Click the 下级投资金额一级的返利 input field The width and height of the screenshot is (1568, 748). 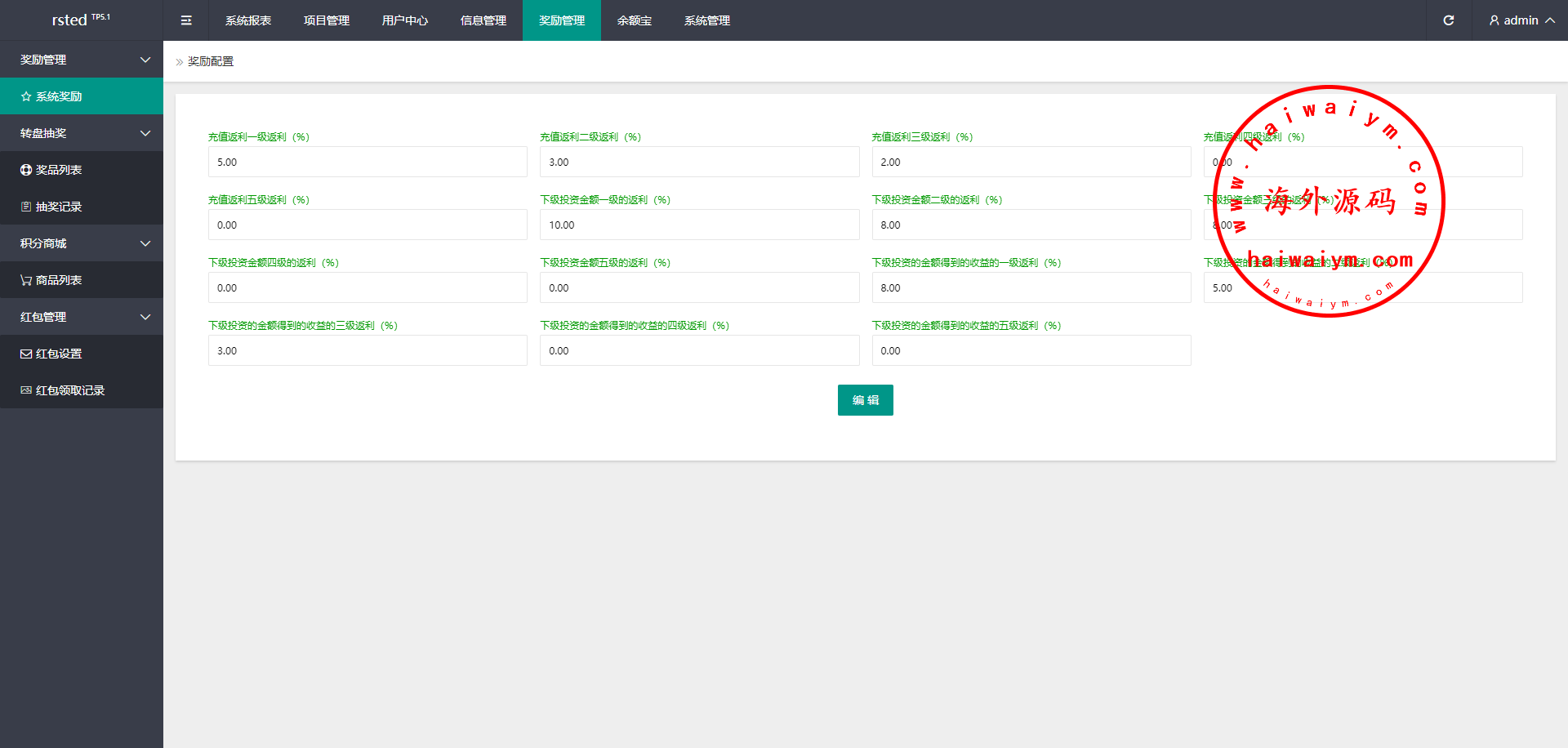tap(699, 225)
